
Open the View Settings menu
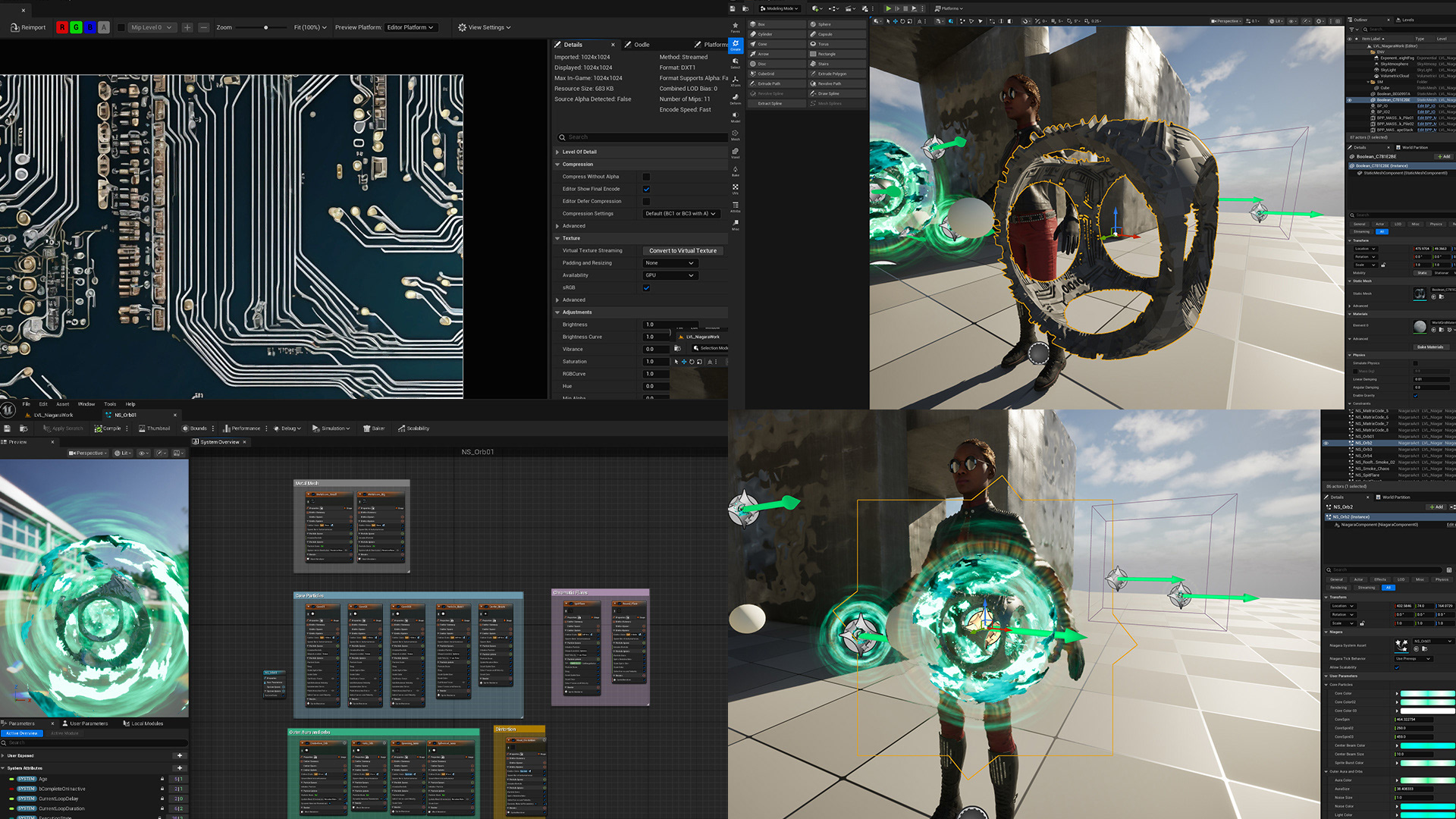click(x=485, y=27)
